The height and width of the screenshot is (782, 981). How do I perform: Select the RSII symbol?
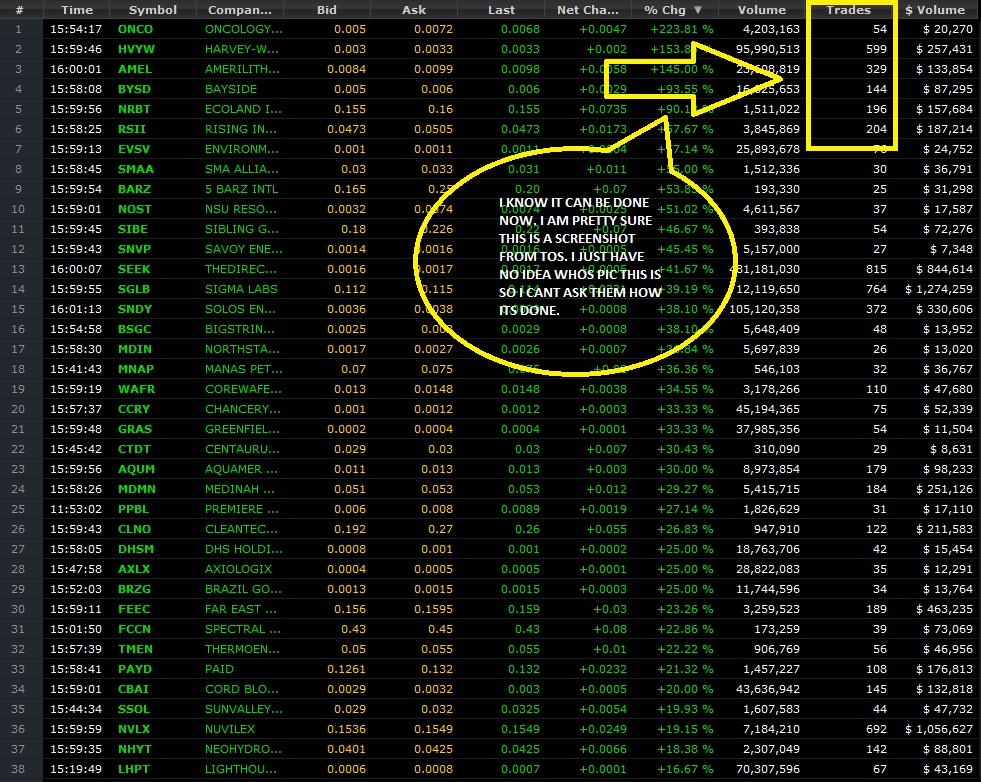point(132,129)
